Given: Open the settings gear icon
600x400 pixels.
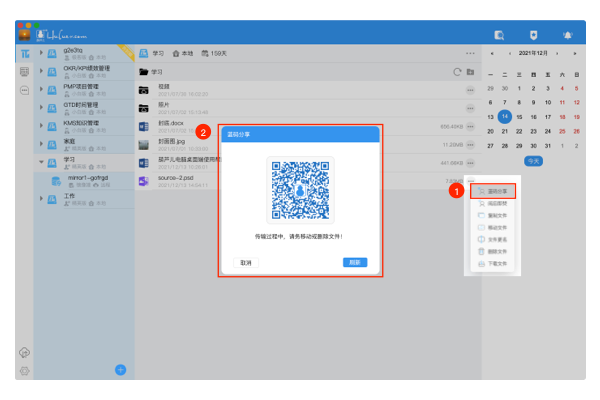Looking at the screenshot, I should point(24,371).
